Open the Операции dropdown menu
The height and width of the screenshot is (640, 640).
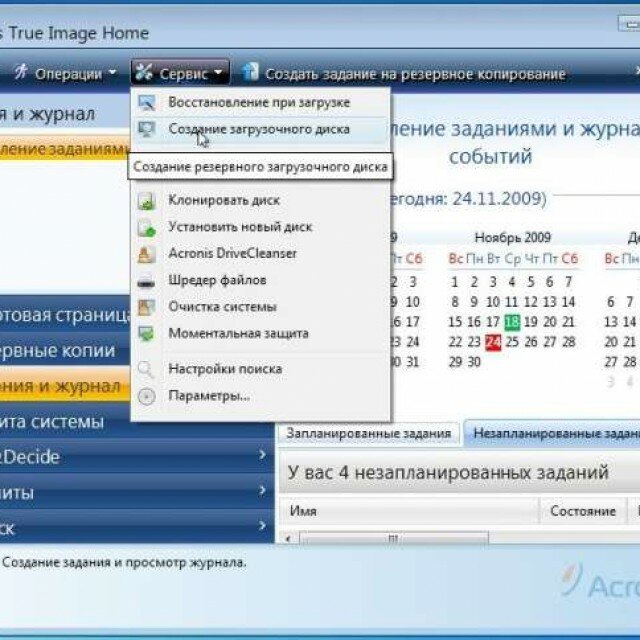pos(66,73)
